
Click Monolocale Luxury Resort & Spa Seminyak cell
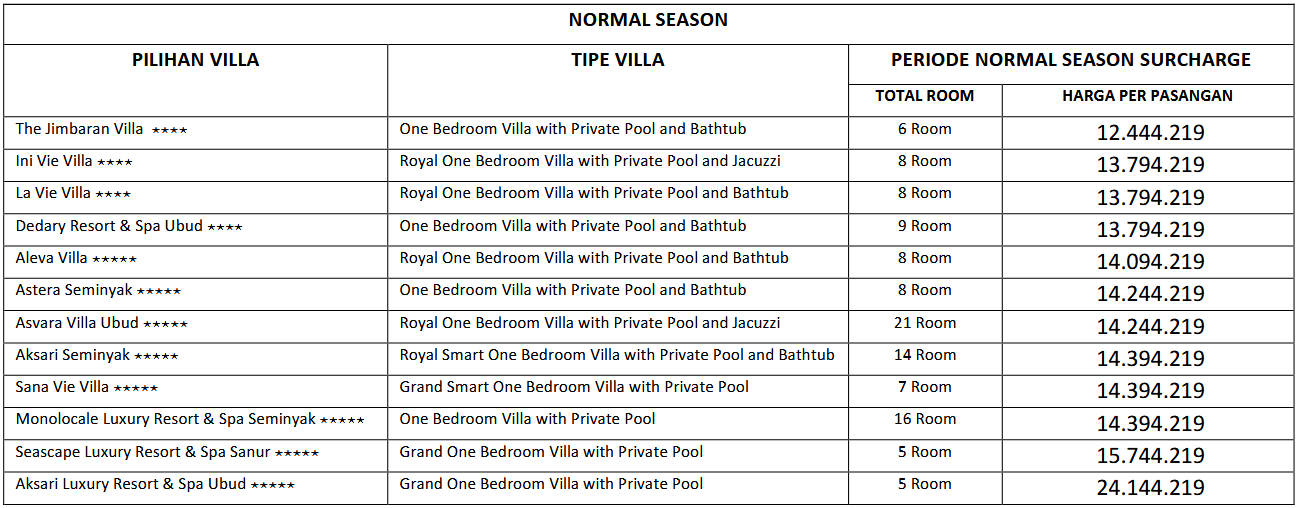click(189, 420)
